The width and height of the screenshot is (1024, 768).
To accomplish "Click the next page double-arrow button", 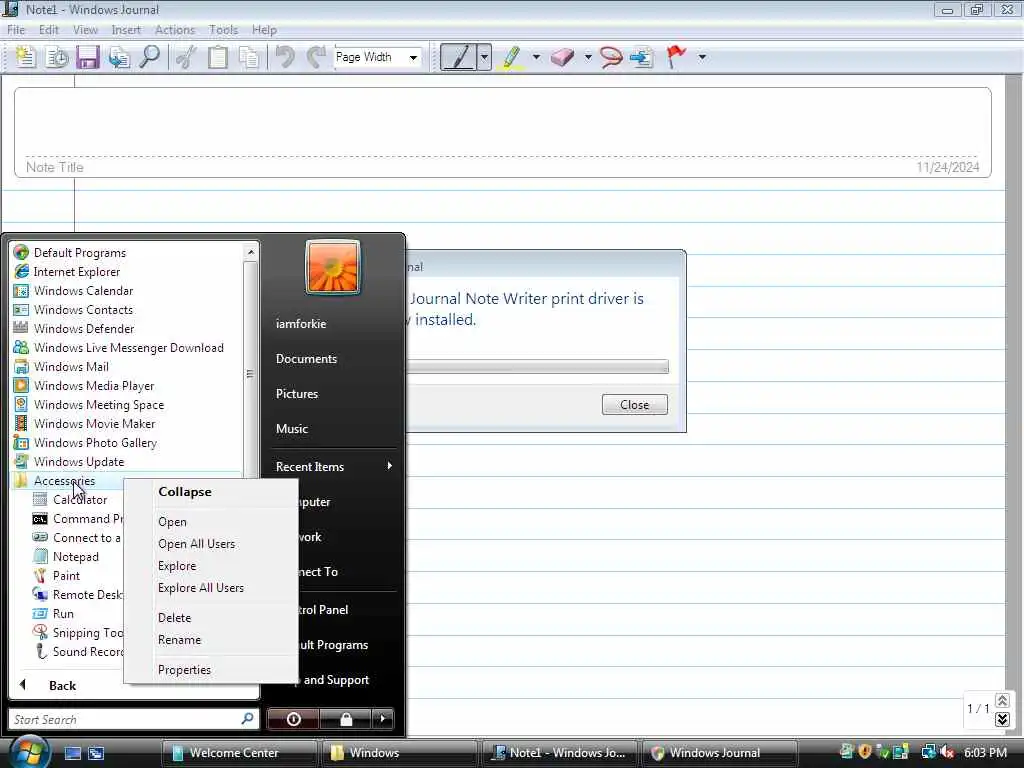I will click(1002, 719).
